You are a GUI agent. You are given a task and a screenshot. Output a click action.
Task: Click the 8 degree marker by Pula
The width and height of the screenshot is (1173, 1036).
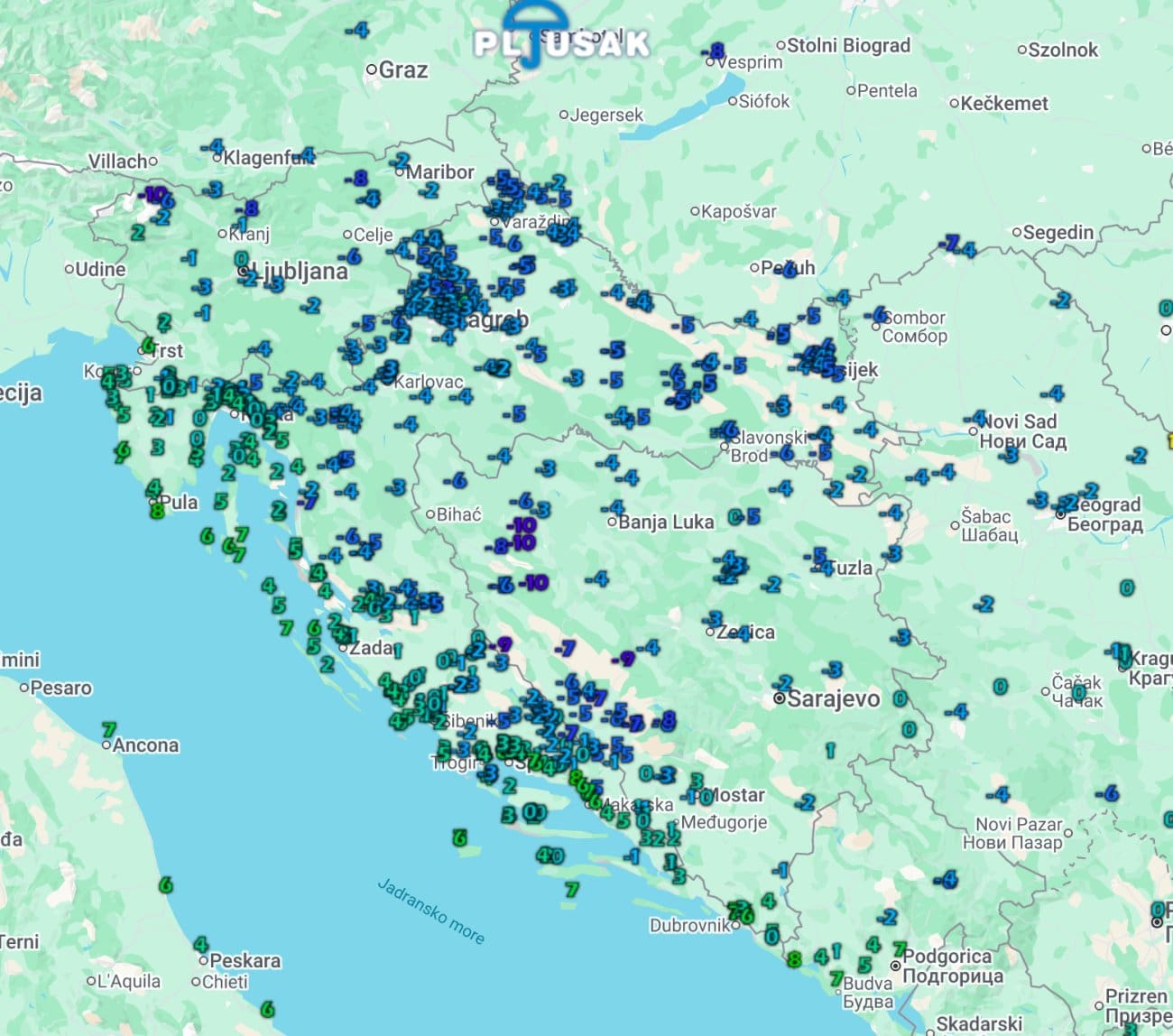[157, 510]
